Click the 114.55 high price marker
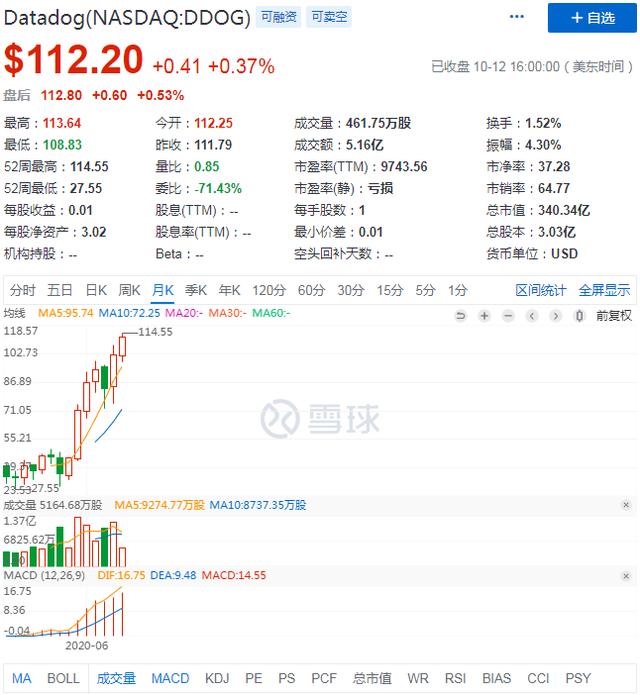 click(x=155, y=332)
